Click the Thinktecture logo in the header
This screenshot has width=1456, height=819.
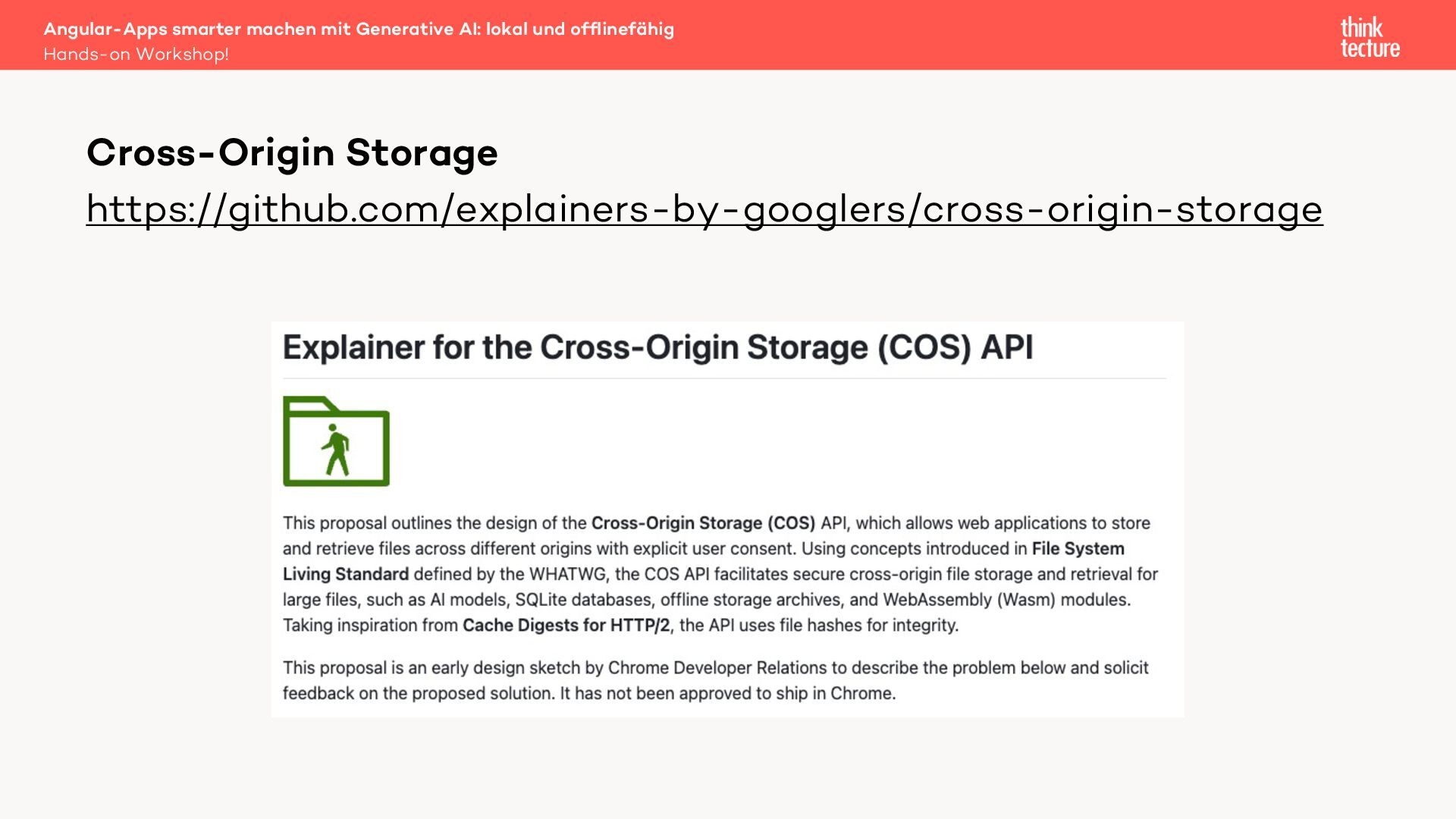(1370, 37)
